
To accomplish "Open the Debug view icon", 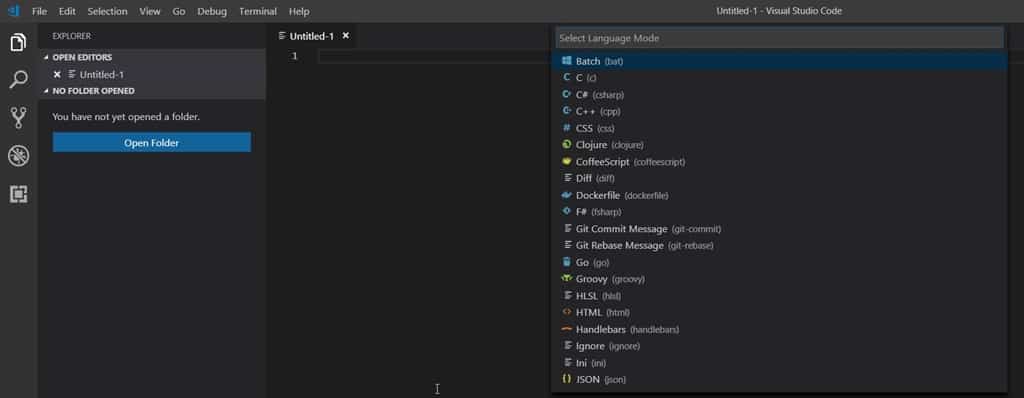I will click(18, 156).
